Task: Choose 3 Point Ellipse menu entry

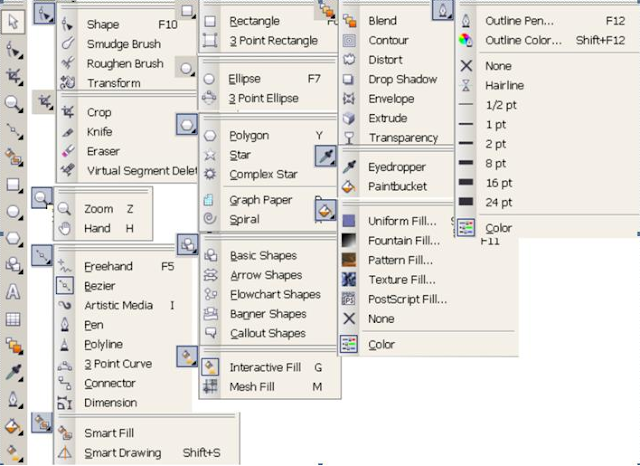Action: [x=264, y=98]
